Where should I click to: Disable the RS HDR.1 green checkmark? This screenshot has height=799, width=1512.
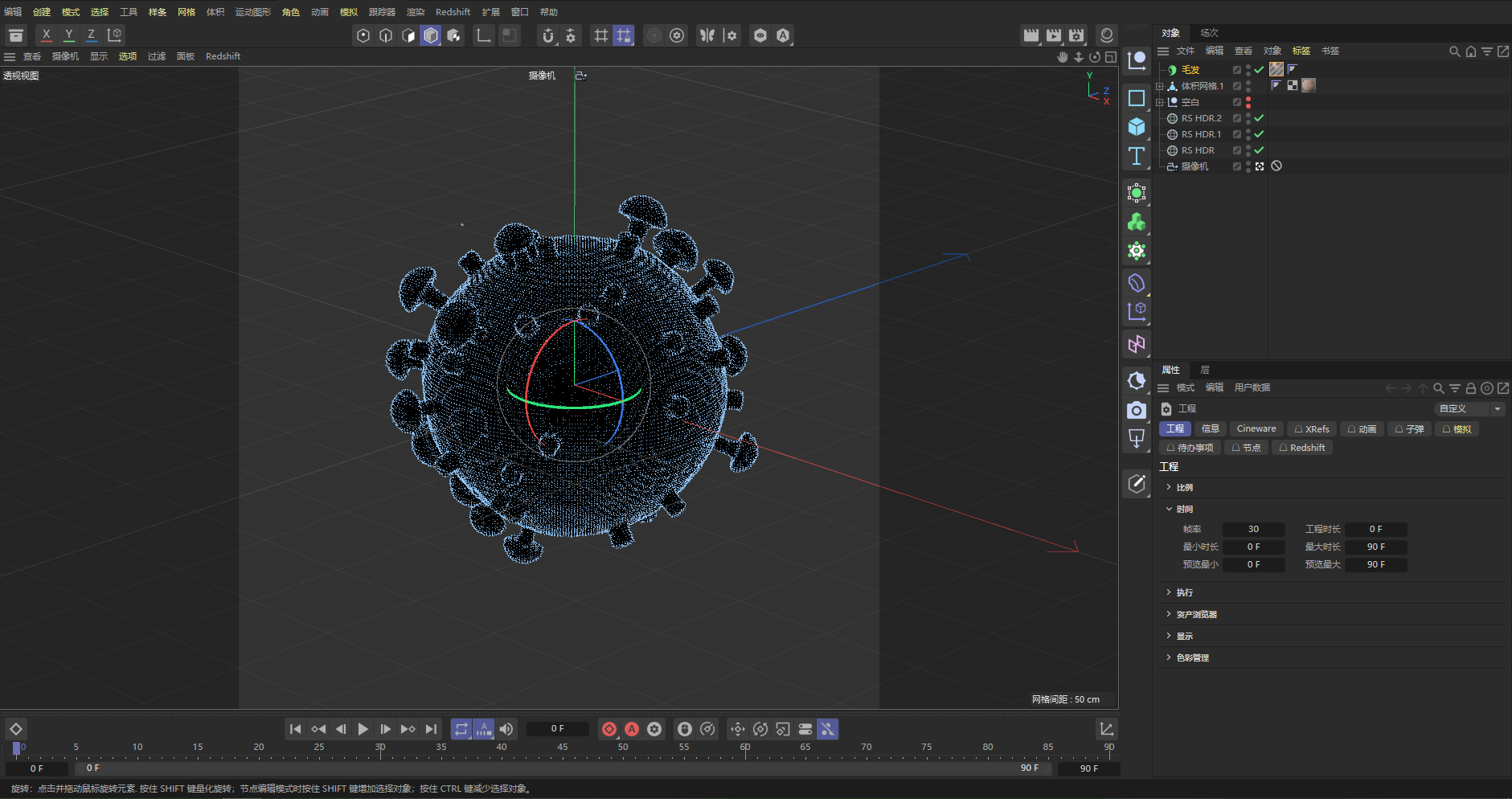point(1260,134)
